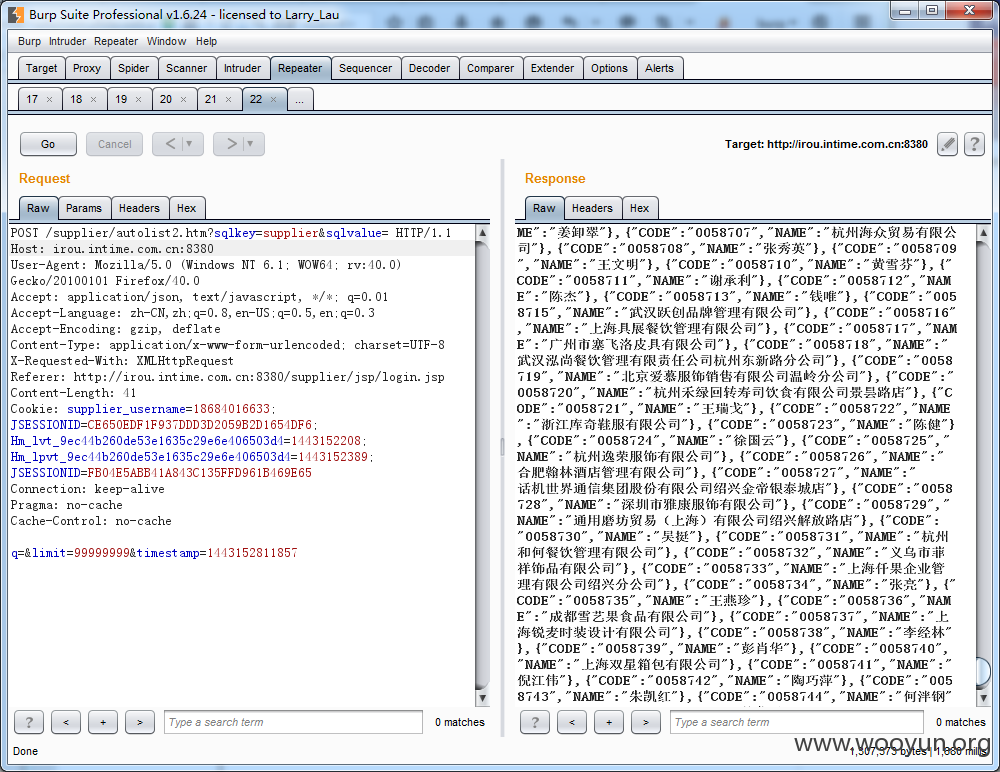Click request scrollbar up arrow

[x=483, y=233]
